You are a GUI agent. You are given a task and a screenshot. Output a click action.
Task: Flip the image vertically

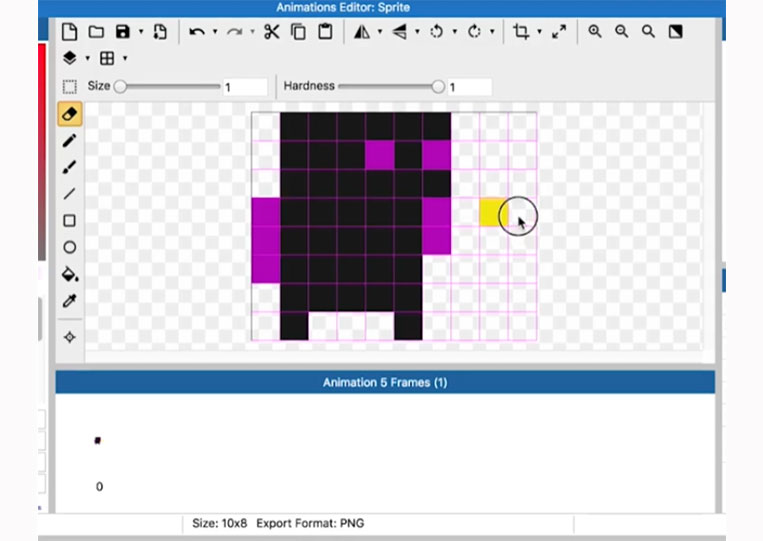tap(400, 32)
